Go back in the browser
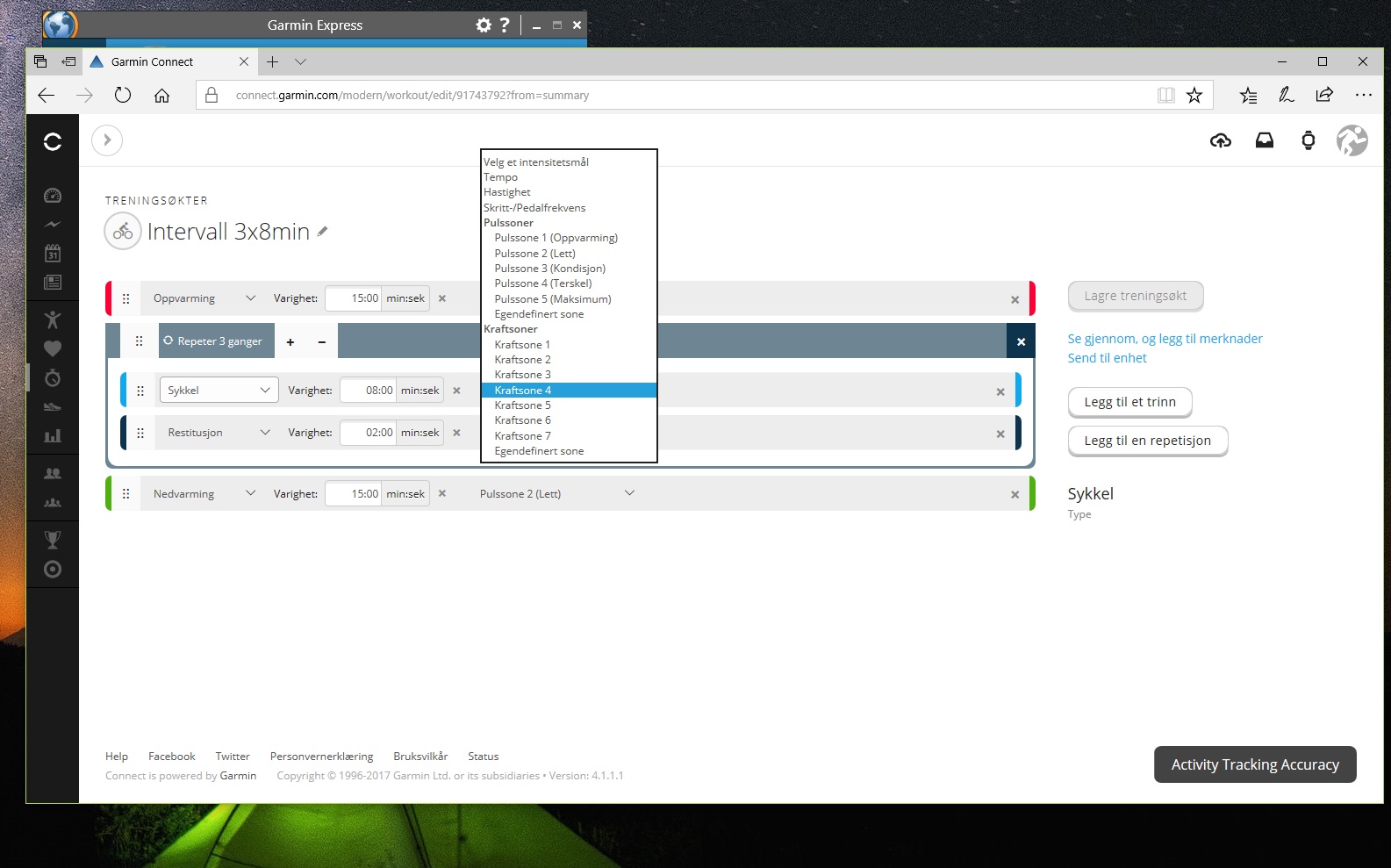Screen dimensions: 1391x868 click(47, 96)
